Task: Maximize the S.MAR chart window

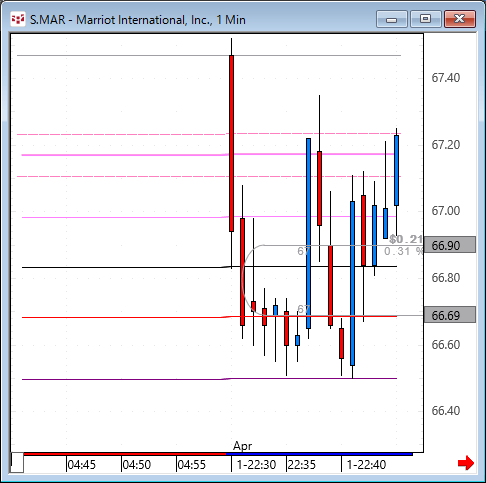Action: 426,19
